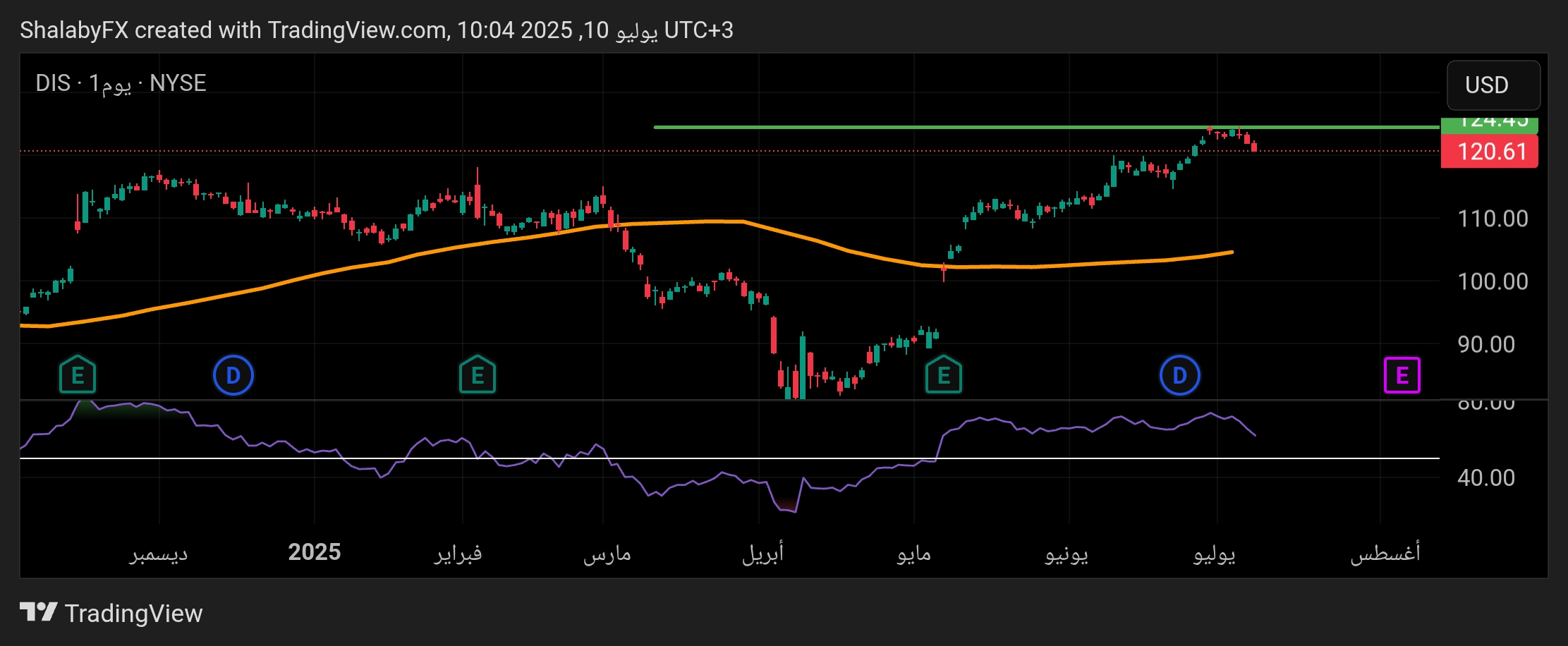Image resolution: width=1568 pixels, height=646 pixels.
Task: Click the 2025 time axis label
Action: click(x=315, y=551)
